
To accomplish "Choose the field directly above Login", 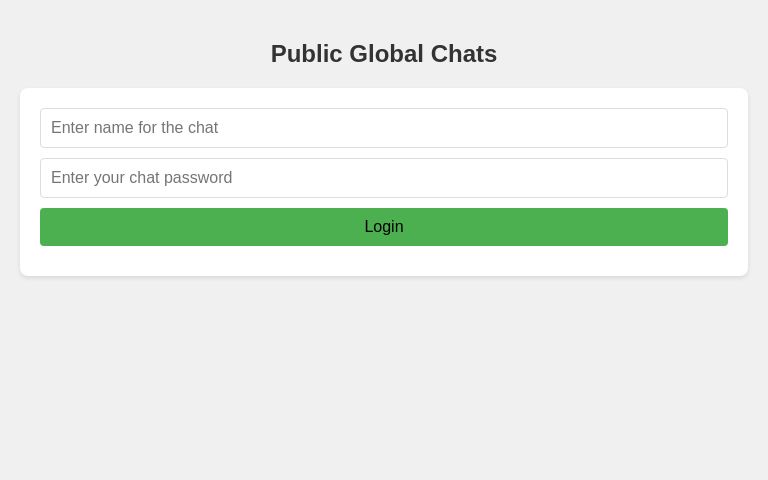I will pyautogui.click(x=384, y=178).
